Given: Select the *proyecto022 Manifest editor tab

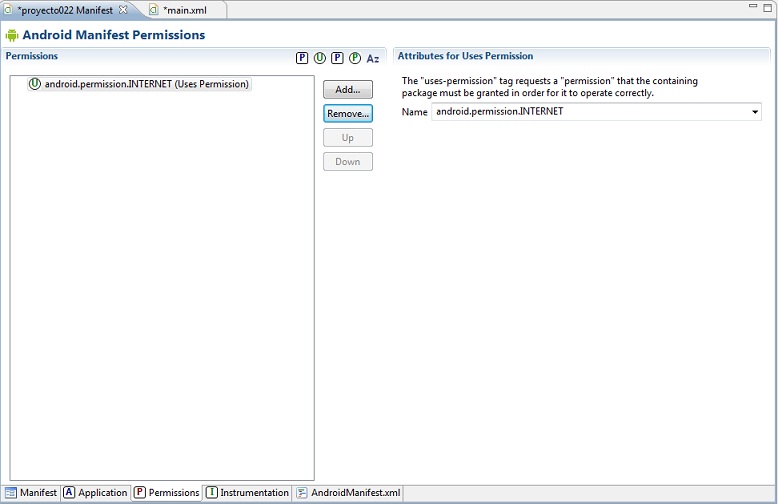Looking at the screenshot, I should tap(65, 10).
